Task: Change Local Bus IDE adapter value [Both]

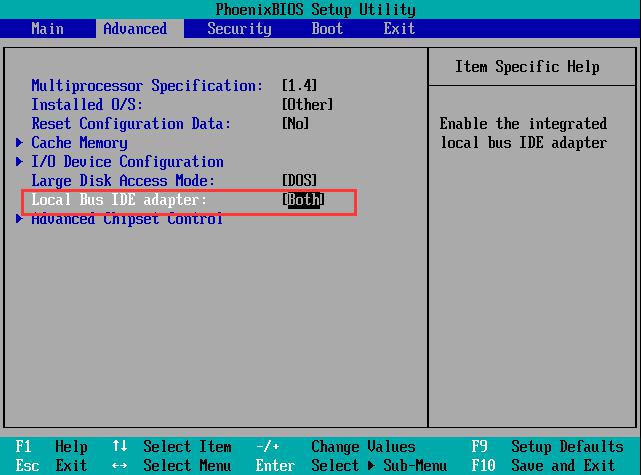Action: pos(303,200)
